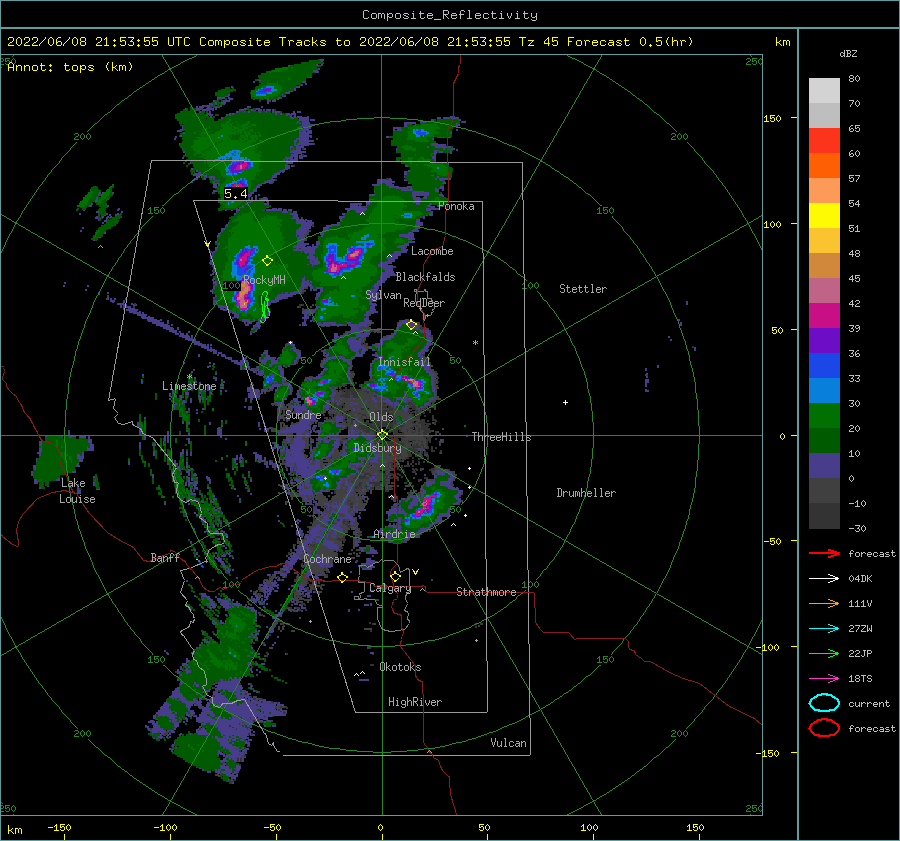
Task: Click the Vulcan city label
Action: 508,743
